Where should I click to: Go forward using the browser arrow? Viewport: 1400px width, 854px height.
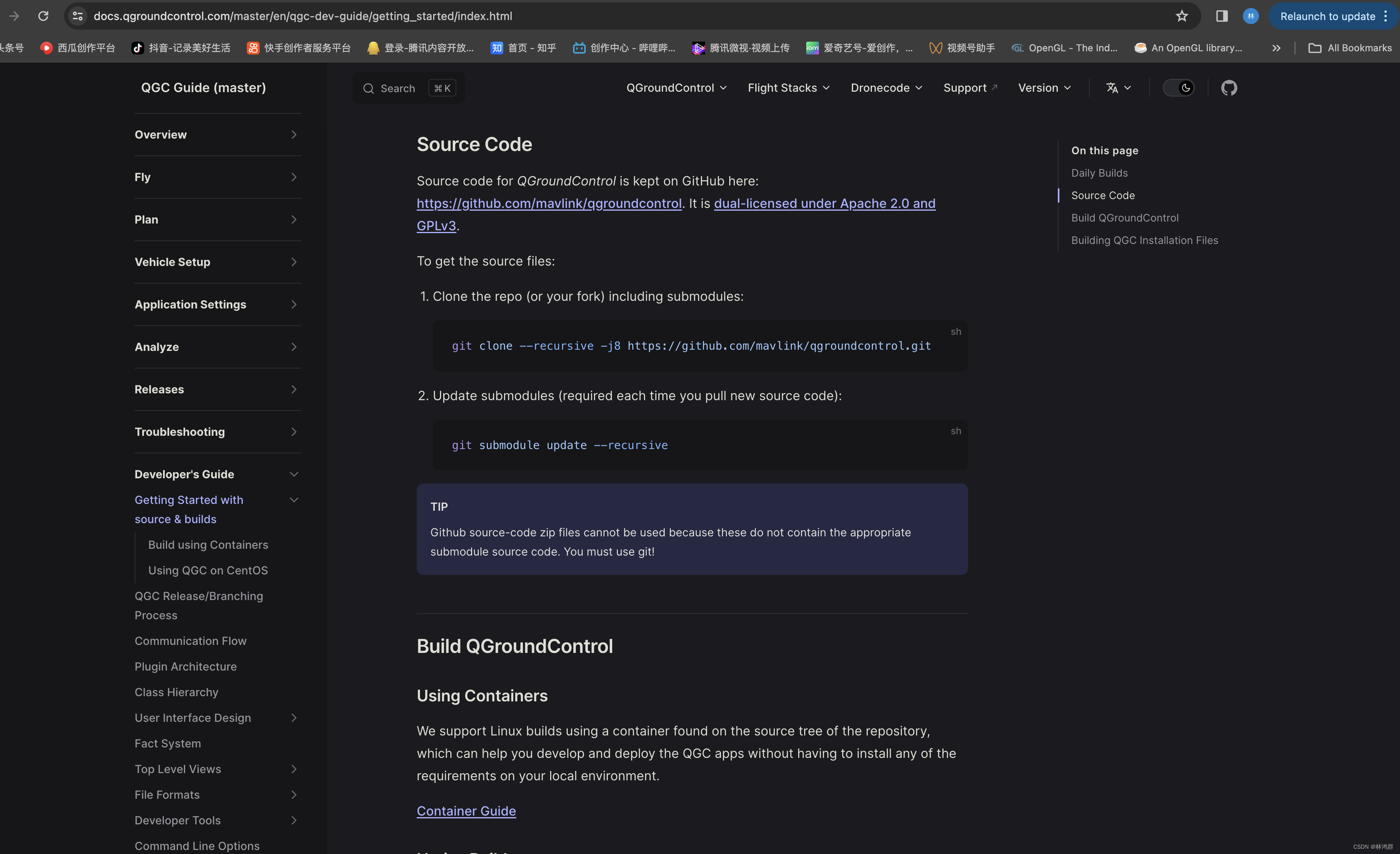tap(14, 16)
